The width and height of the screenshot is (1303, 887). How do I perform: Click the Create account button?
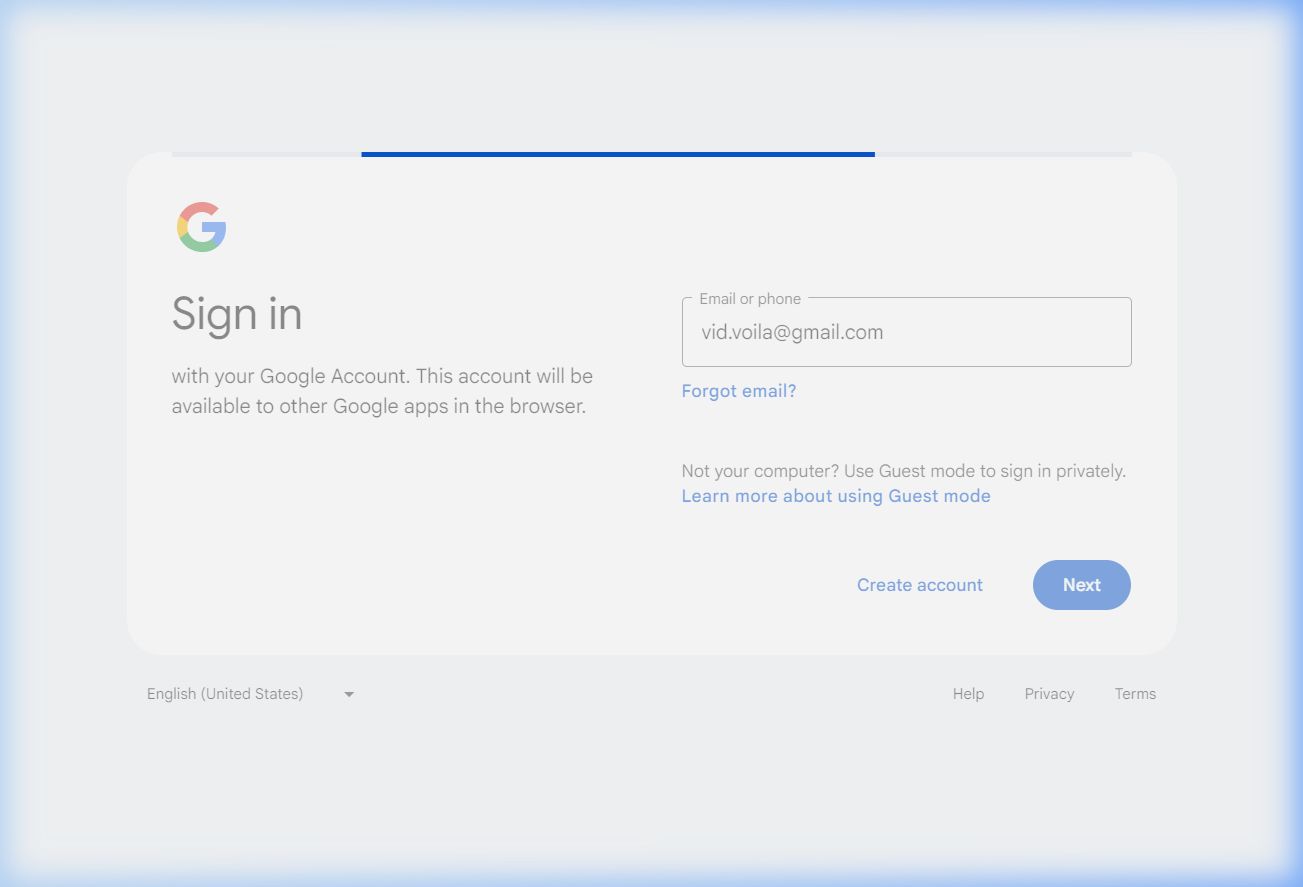pyautogui.click(x=919, y=585)
